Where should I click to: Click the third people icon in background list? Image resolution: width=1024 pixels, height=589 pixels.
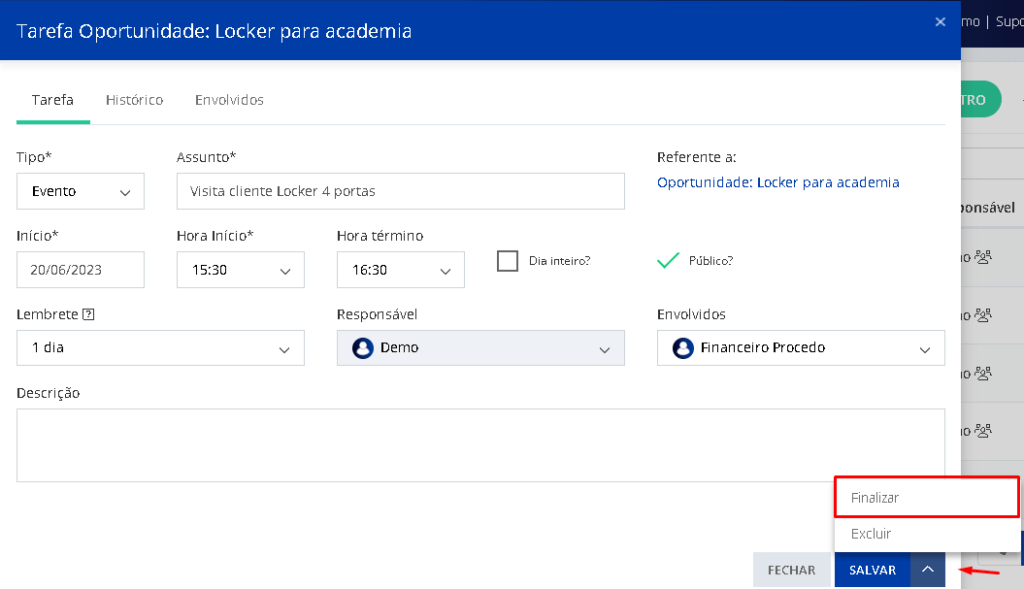click(x=983, y=374)
